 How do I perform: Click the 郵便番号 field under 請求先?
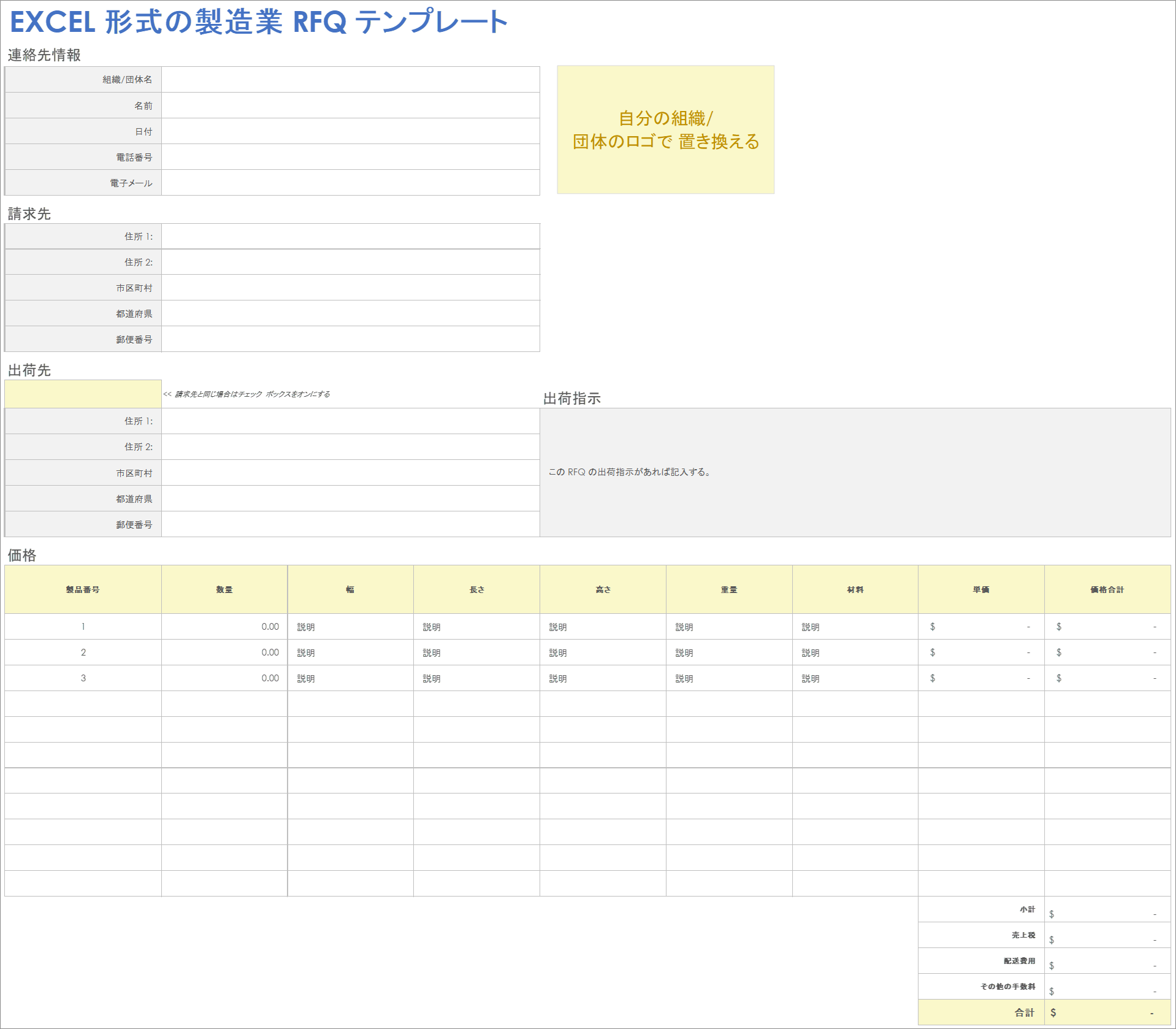(349, 339)
